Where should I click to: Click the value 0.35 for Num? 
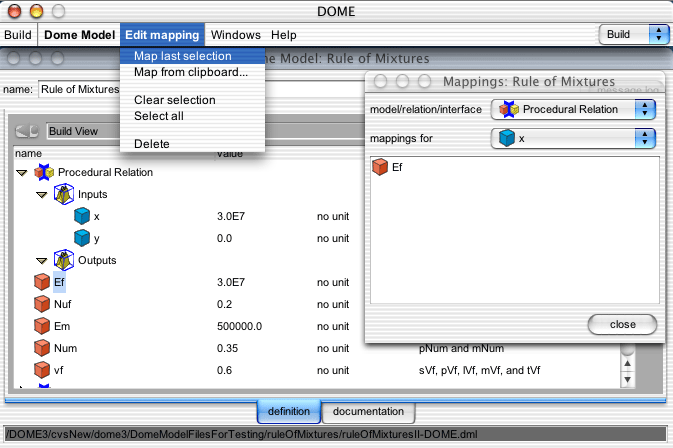[x=227, y=348]
